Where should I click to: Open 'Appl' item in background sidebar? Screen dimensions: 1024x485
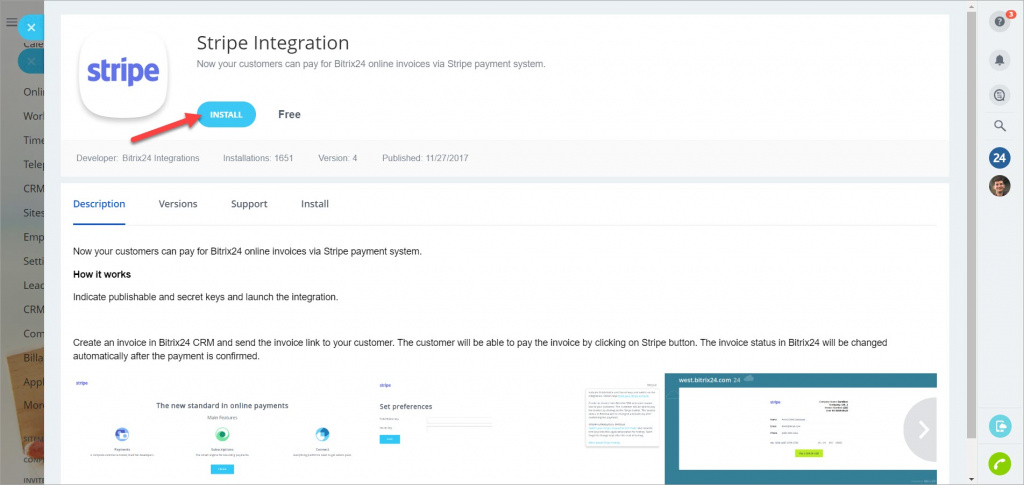click(x=33, y=382)
